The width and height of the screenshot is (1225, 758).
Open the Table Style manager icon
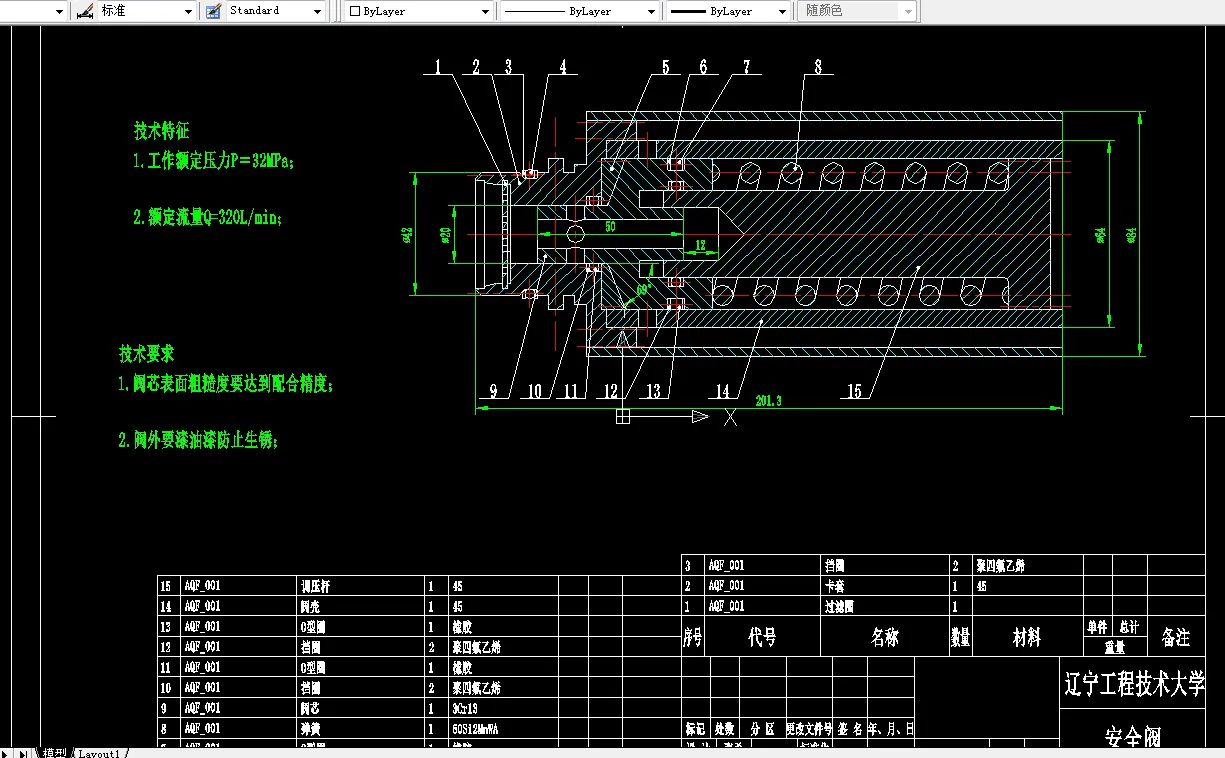pos(212,11)
